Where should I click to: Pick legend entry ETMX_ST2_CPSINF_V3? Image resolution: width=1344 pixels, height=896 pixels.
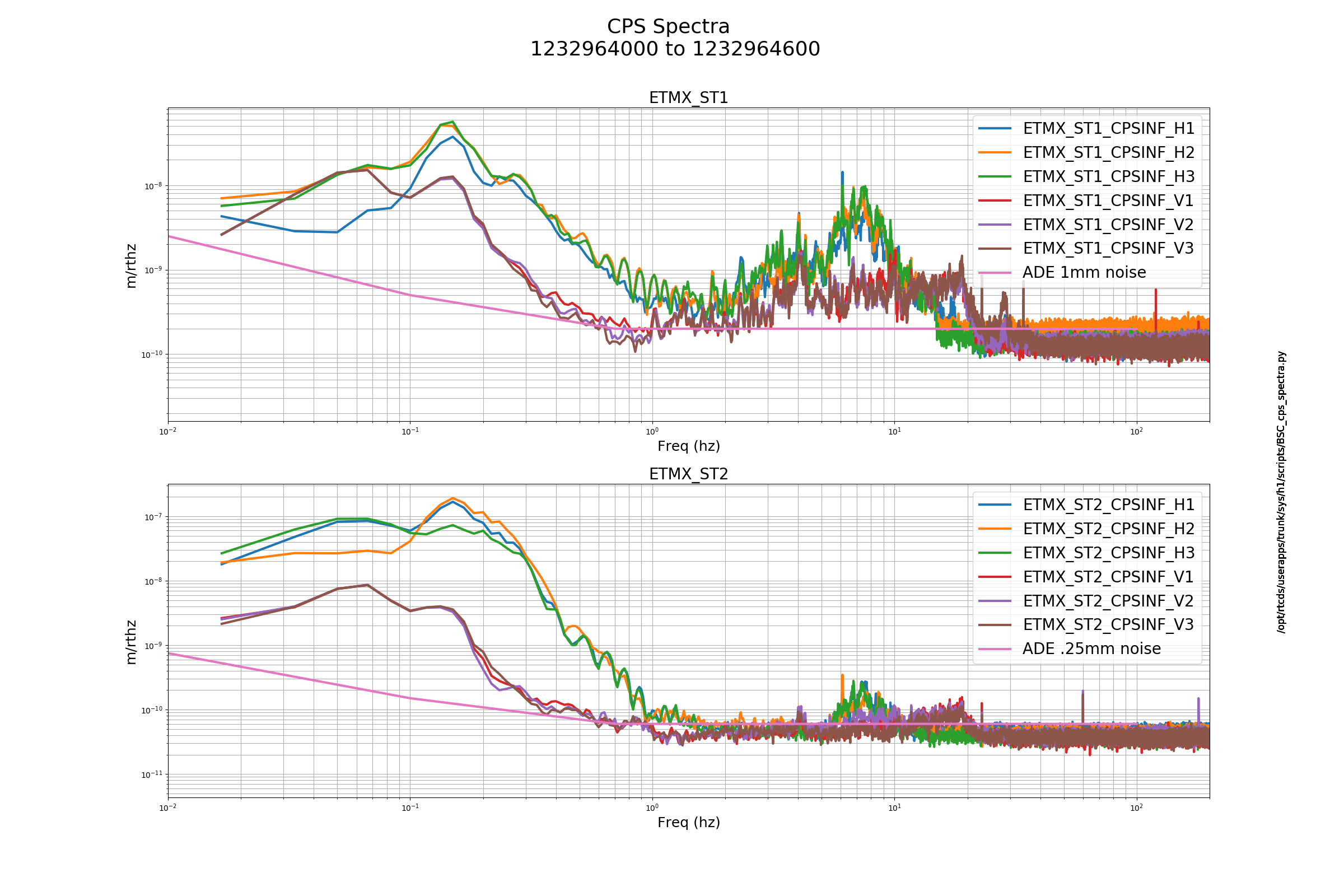pos(1108,624)
